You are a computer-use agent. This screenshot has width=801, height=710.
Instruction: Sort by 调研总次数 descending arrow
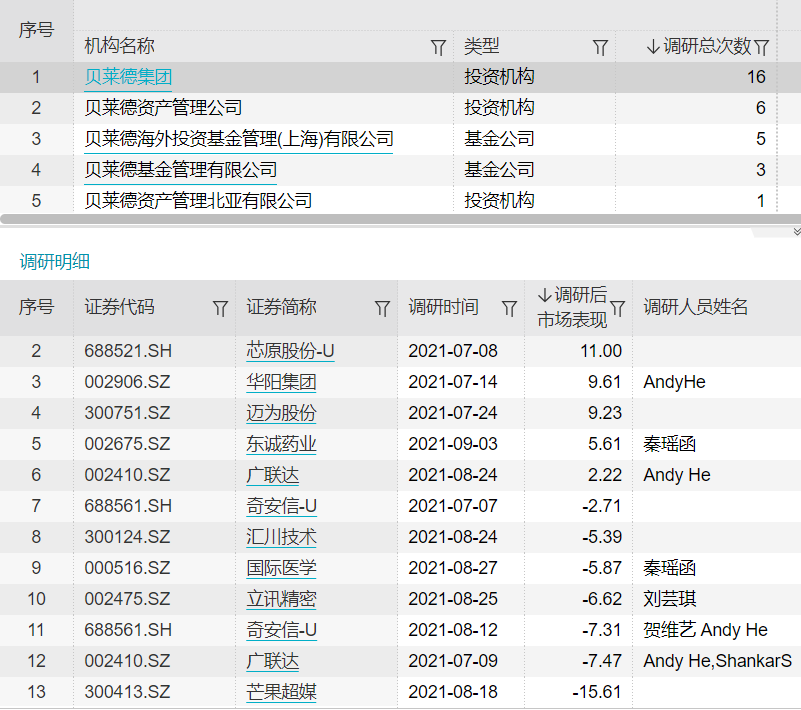coord(653,46)
